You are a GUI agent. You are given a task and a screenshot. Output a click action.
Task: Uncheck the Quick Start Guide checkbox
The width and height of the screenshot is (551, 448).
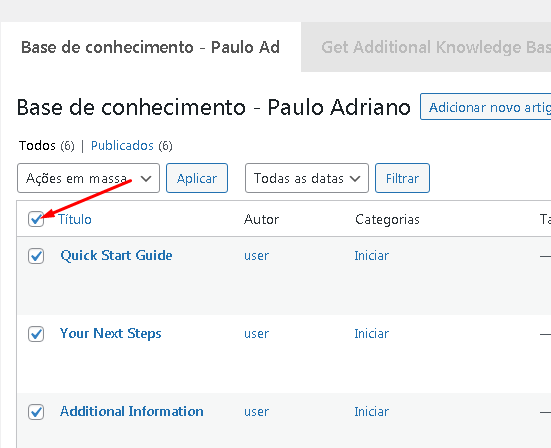coord(36,256)
